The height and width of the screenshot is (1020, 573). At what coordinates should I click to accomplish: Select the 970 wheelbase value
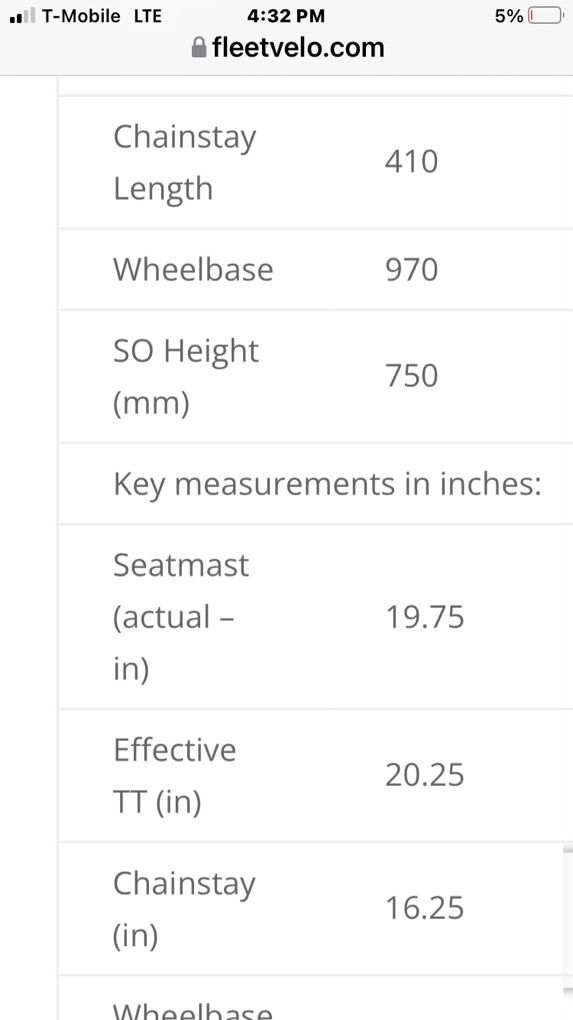click(x=411, y=269)
